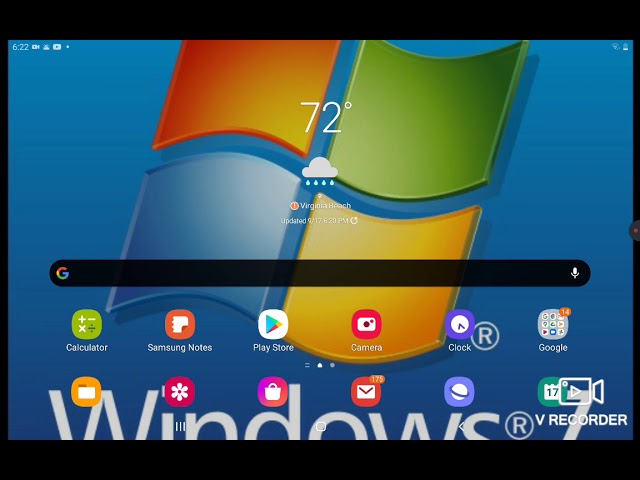Tap the 6:22 clock in status bar

pyautogui.click(x=20, y=47)
